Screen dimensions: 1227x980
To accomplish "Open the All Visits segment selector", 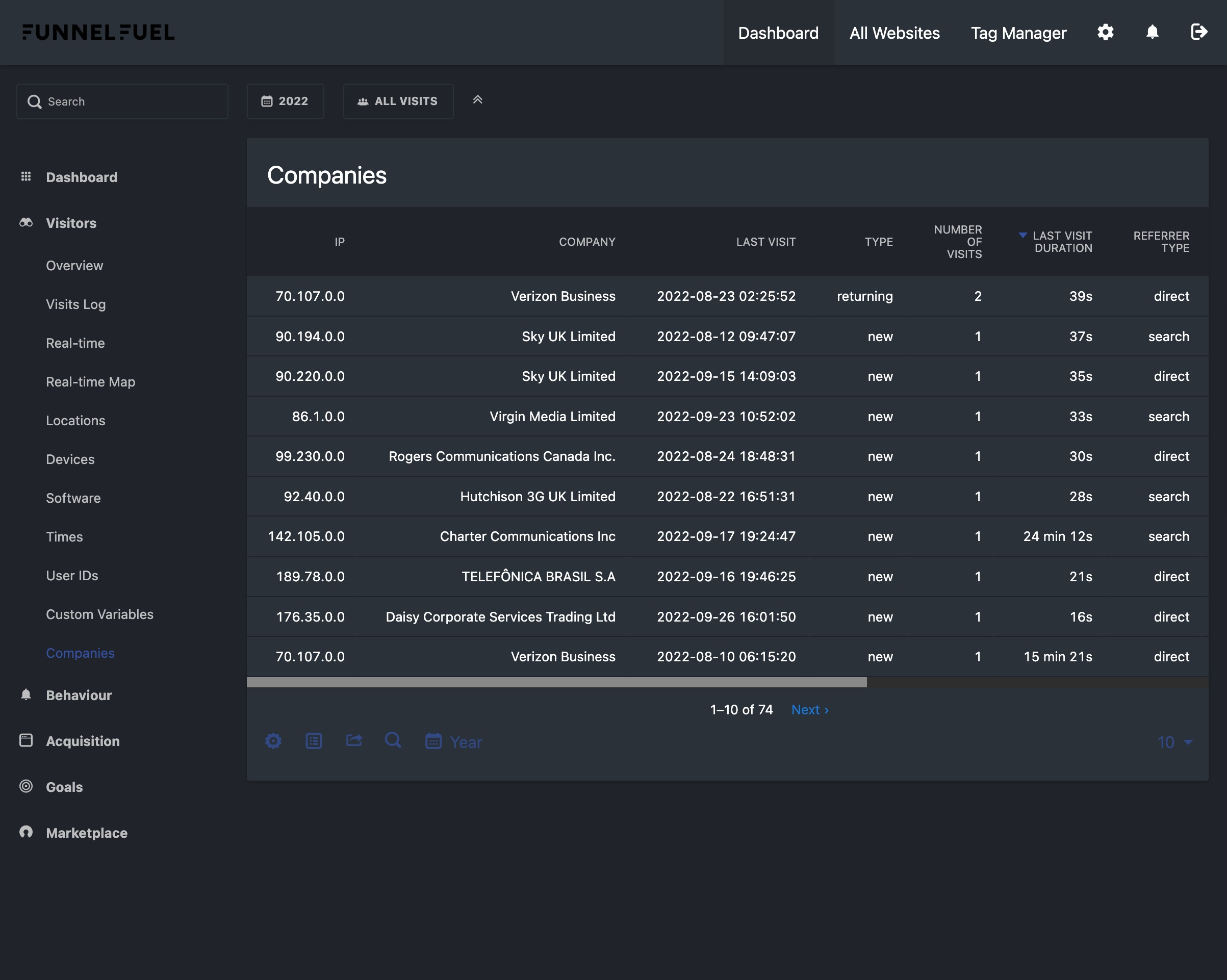I will [x=398, y=101].
